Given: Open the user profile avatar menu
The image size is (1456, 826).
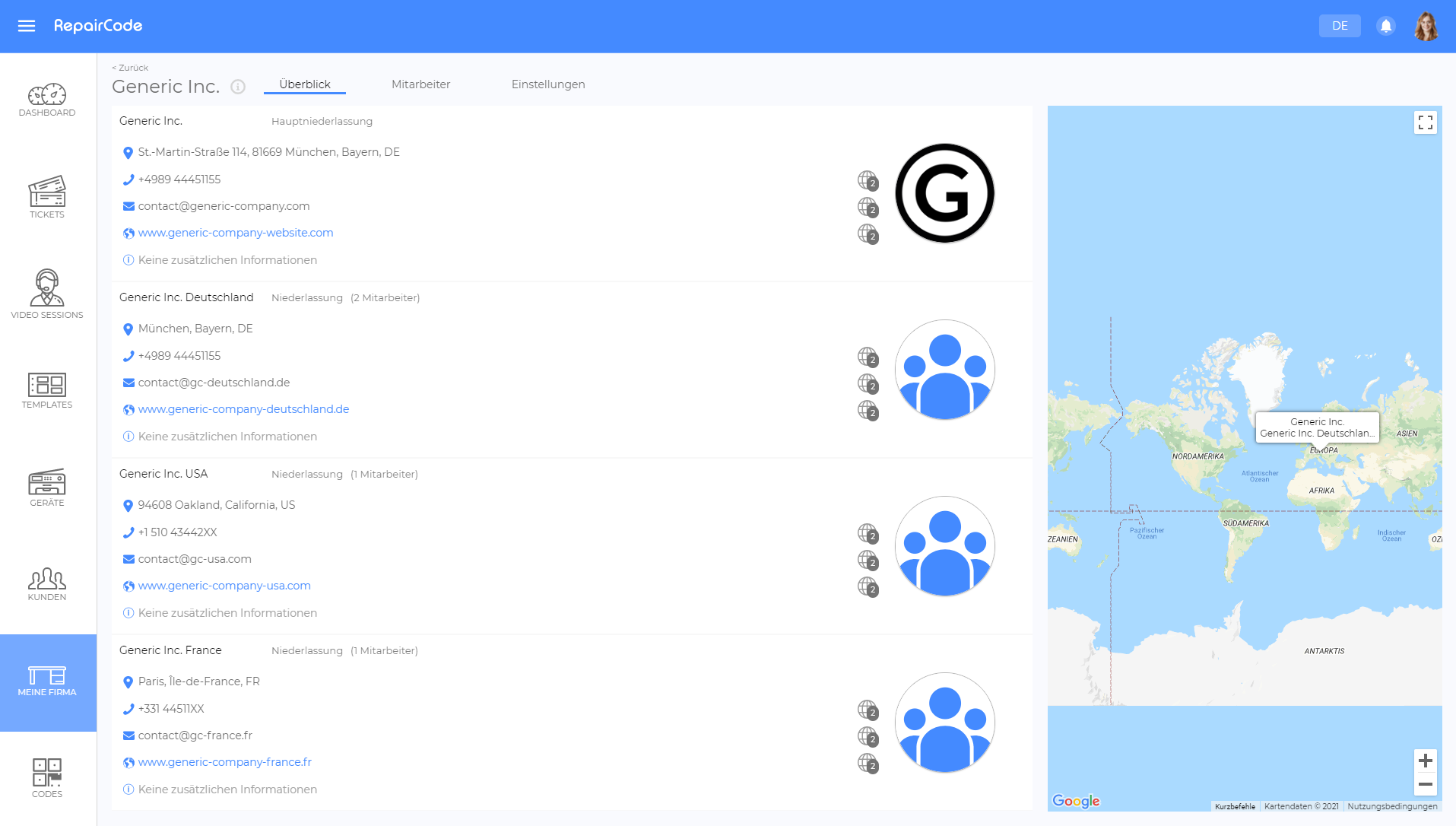Looking at the screenshot, I should (x=1426, y=26).
